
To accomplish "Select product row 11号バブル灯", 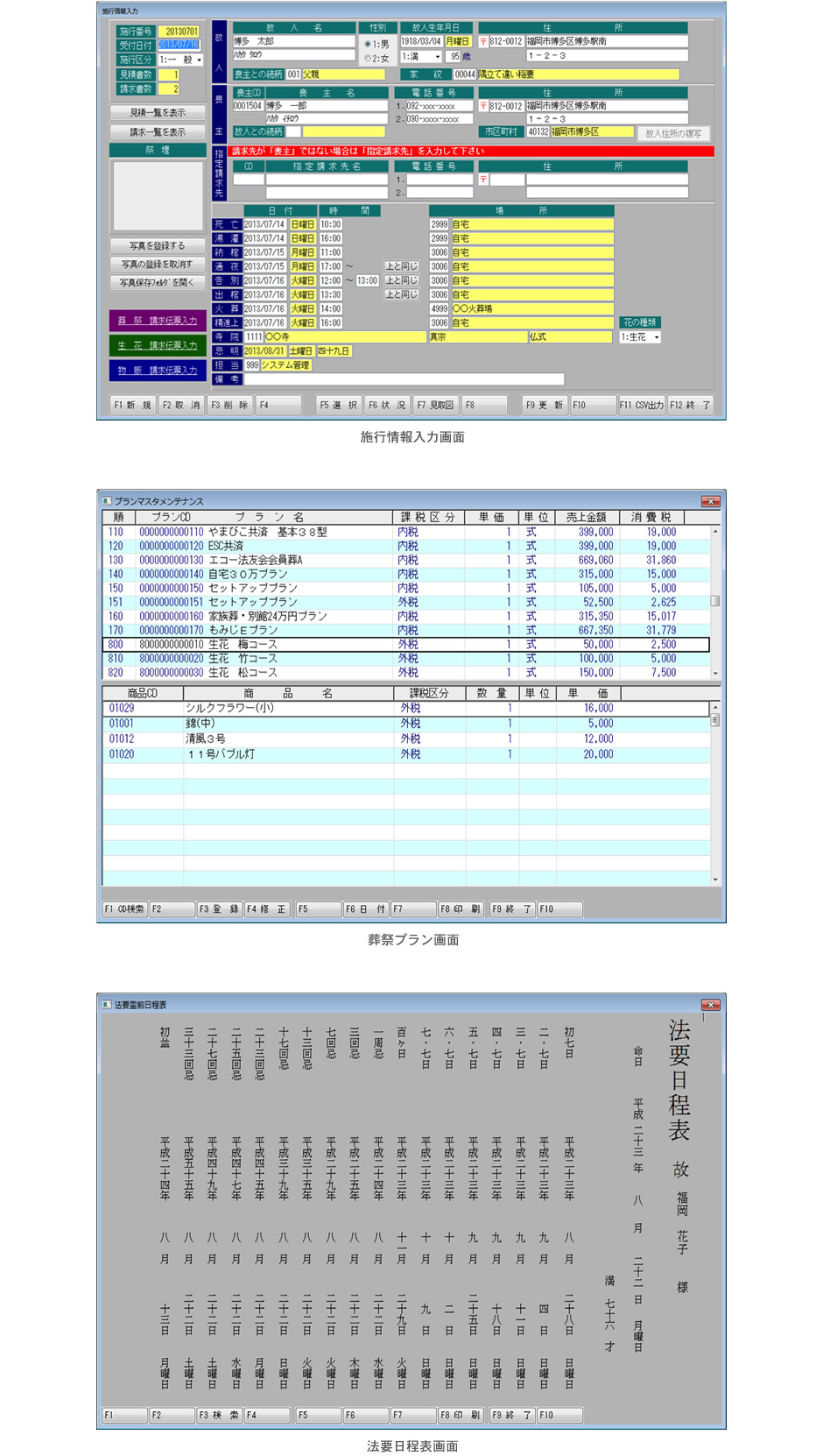I will click(405, 754).
